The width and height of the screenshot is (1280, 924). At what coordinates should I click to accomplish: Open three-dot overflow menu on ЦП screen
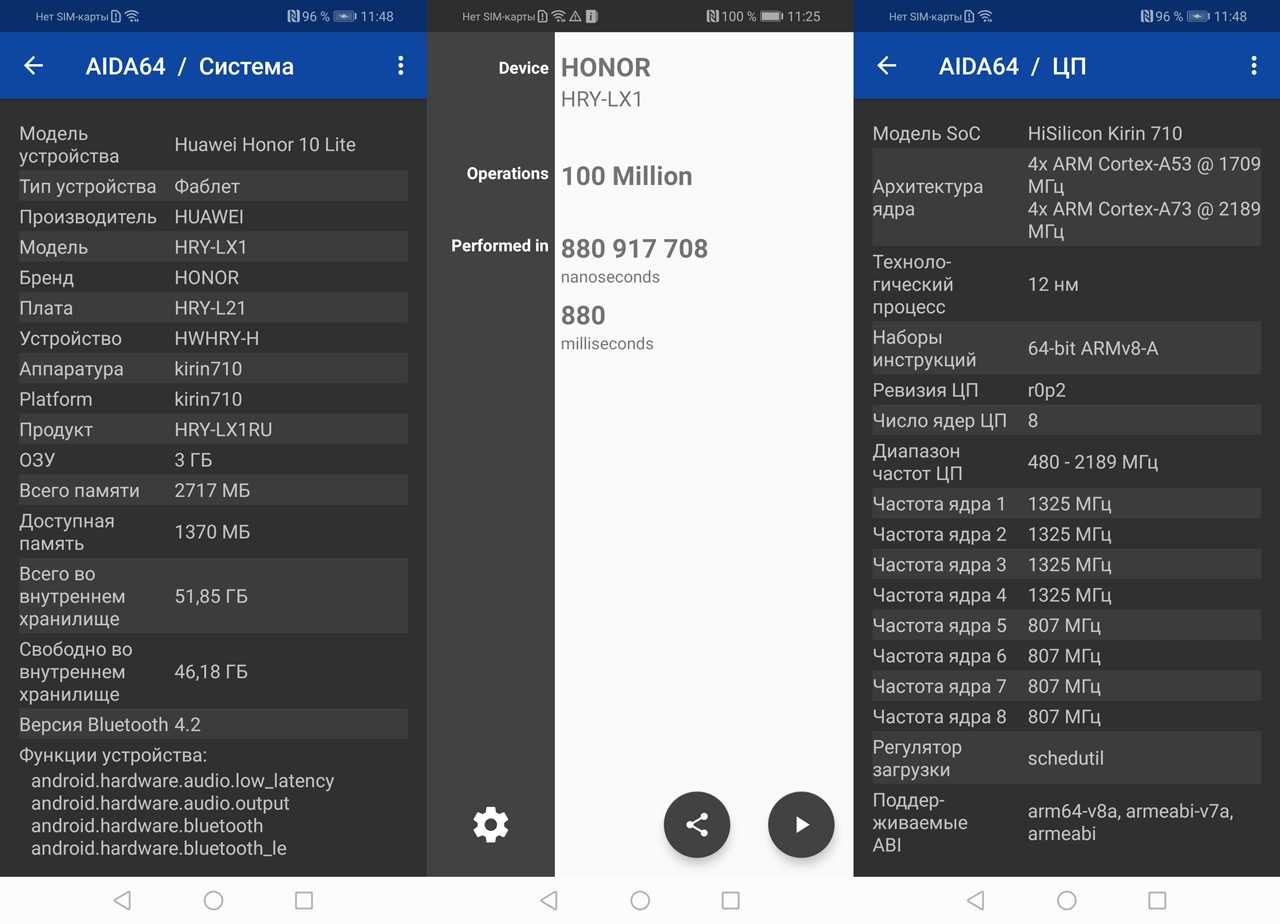click(1253, 66)
